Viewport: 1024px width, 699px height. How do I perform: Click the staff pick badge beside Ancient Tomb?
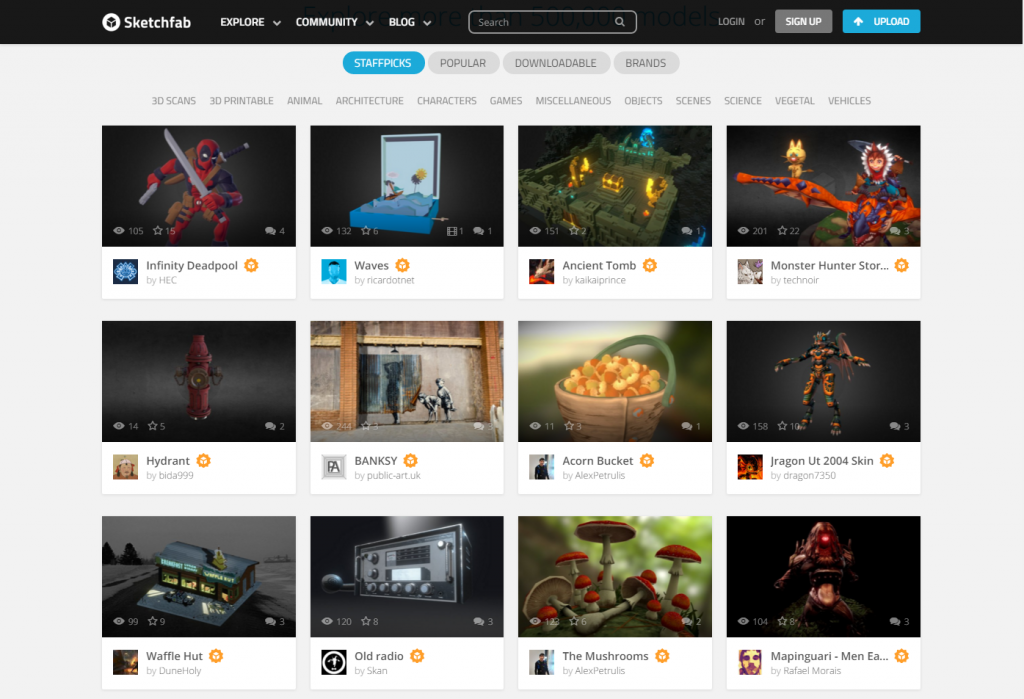click(650, 265)
